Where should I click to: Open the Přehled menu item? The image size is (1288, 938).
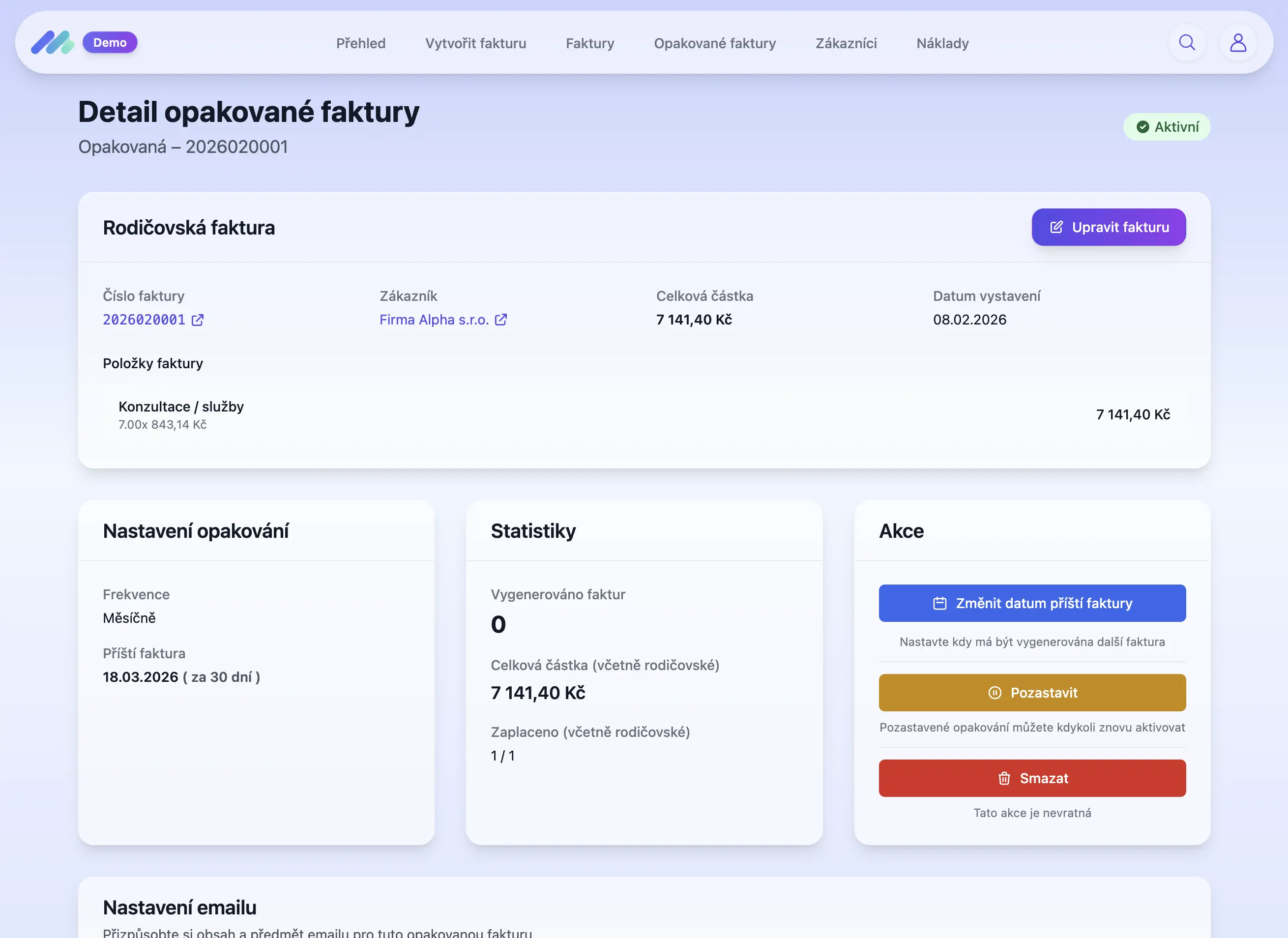tap(361, 43)
